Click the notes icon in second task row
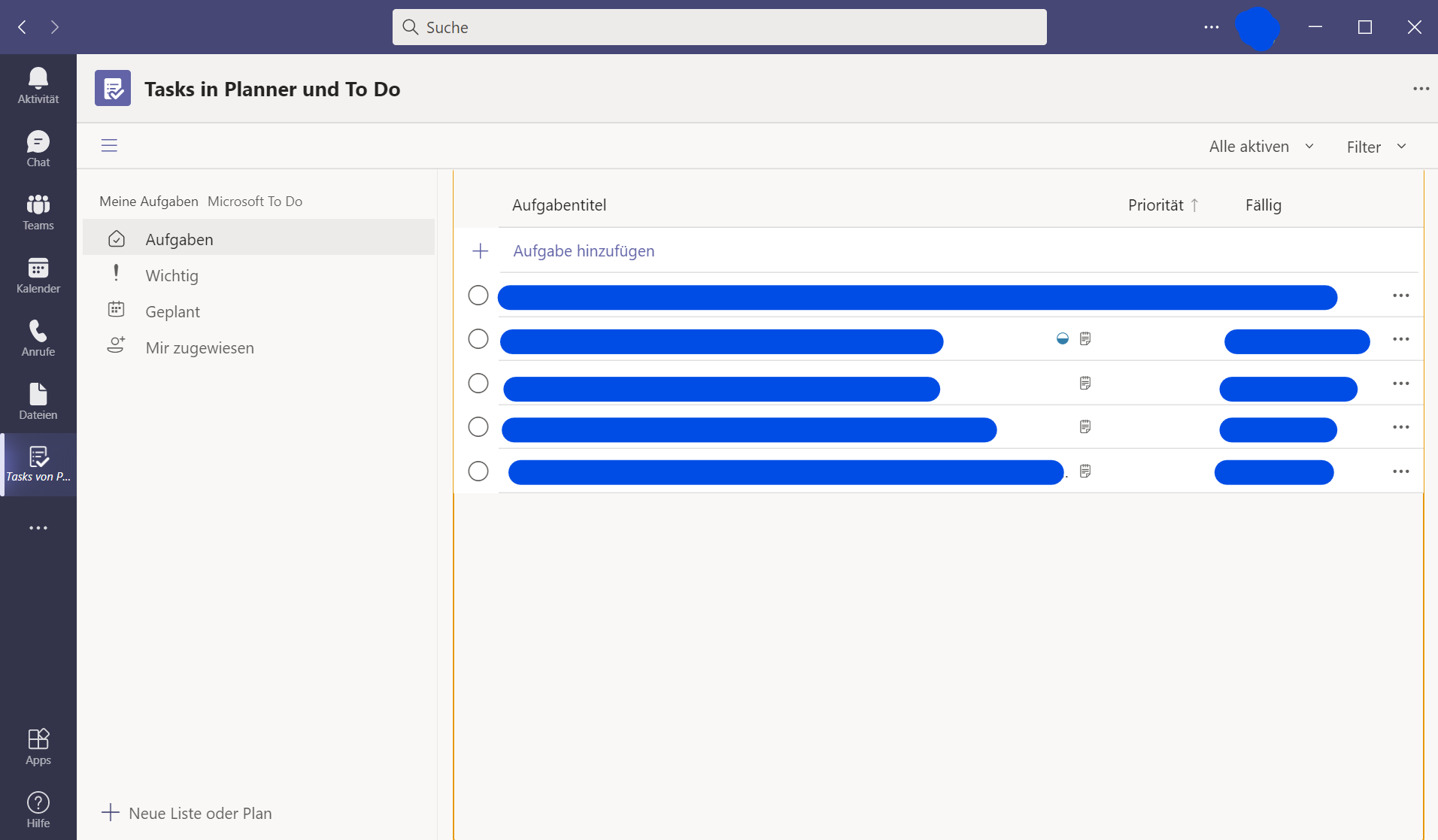The width and height of the screenshot is (1438, 840). tap(1085, 338)
